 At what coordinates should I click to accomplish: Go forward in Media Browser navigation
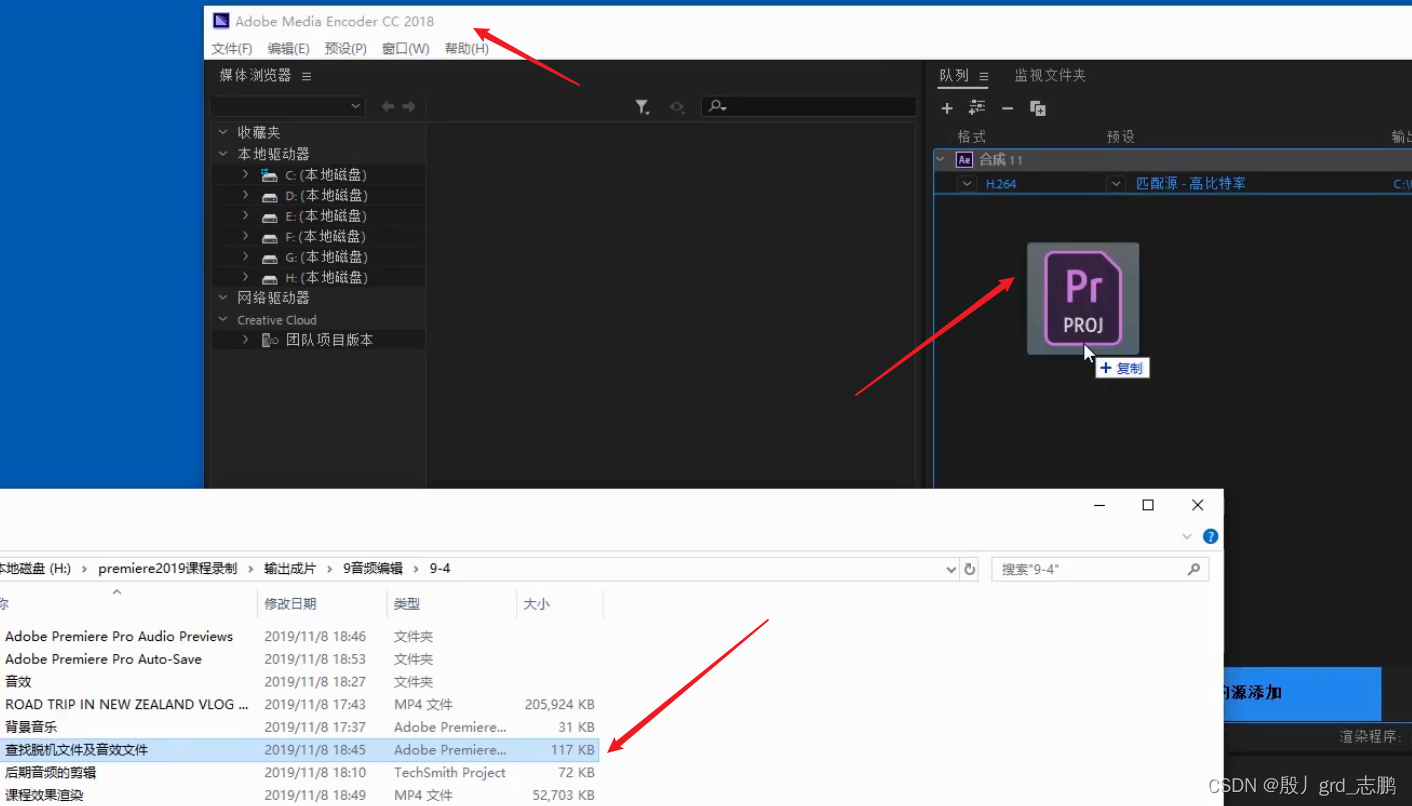click(409, 106)
